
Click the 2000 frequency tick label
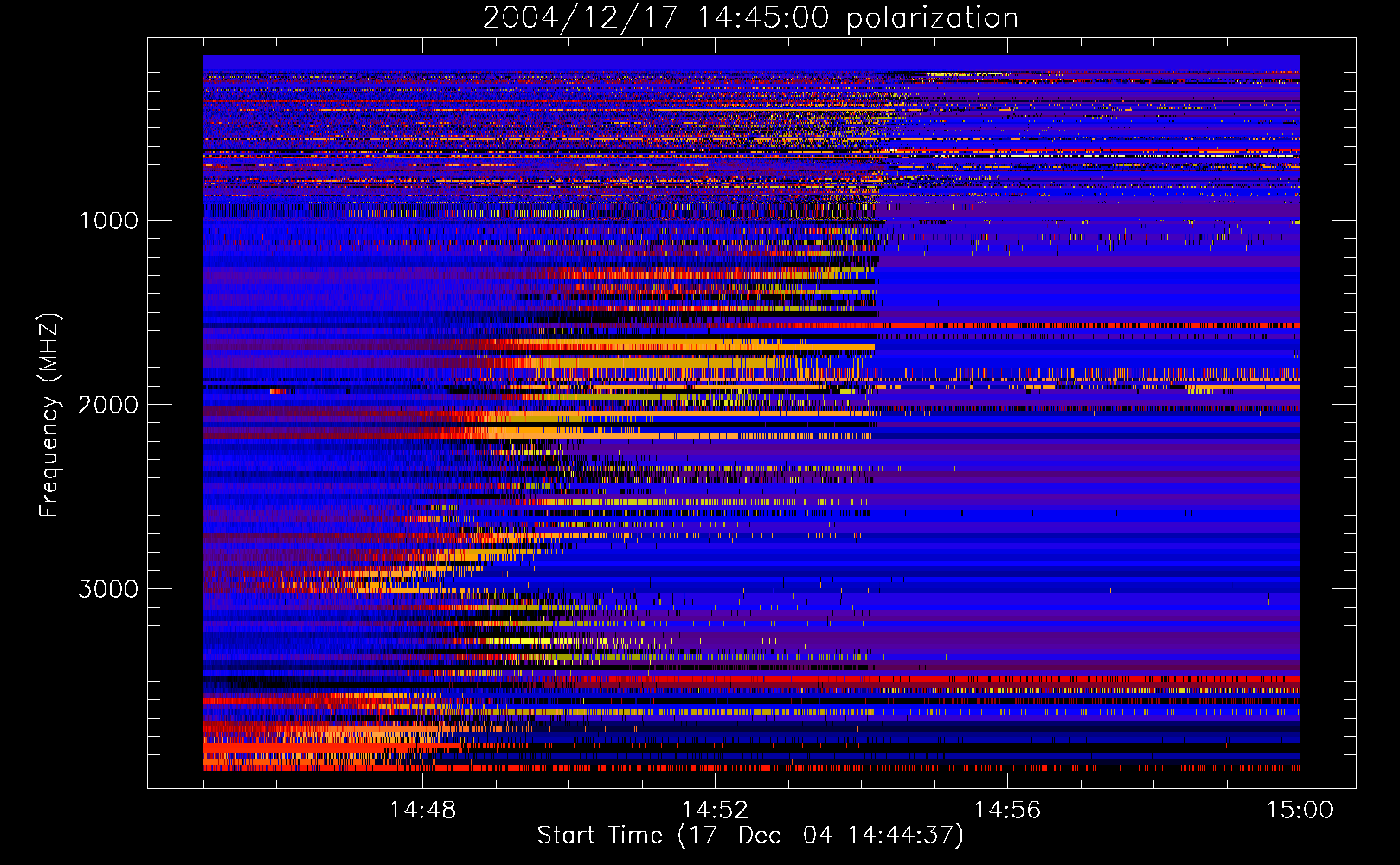[108, 405]
